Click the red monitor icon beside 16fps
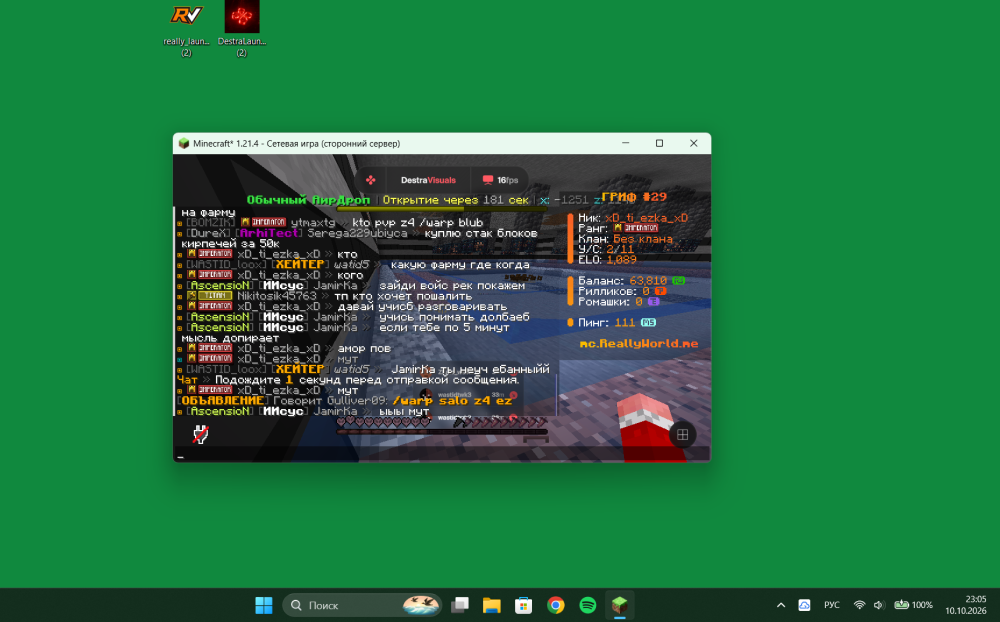1000x622 pixels. tap(488, 180)
